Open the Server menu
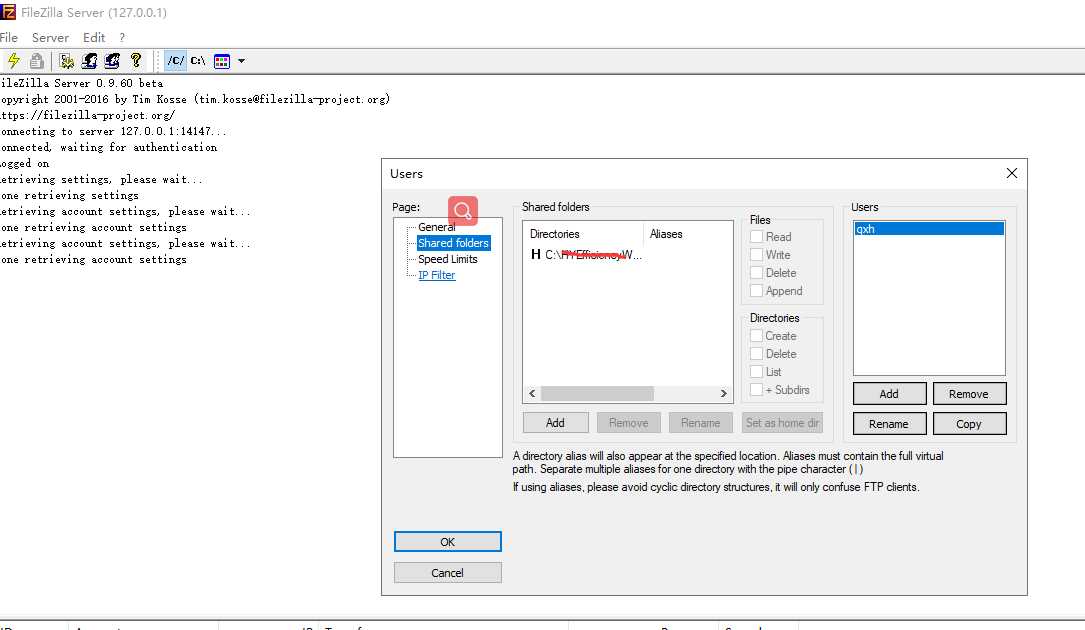 (50, 37)
